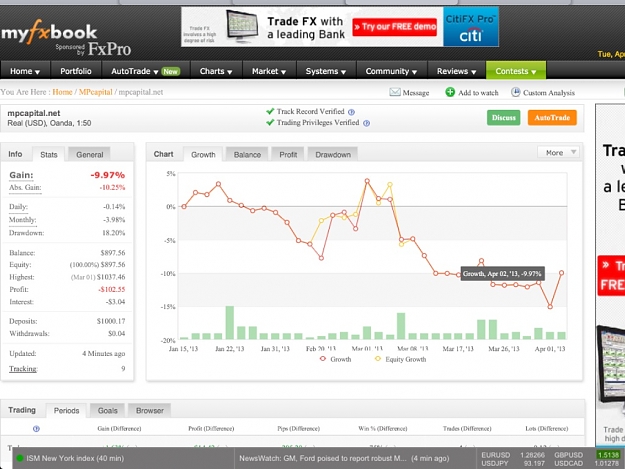Click the USDCAD quote in ticker
Viewport: 625px width, 469px height.
586,463
